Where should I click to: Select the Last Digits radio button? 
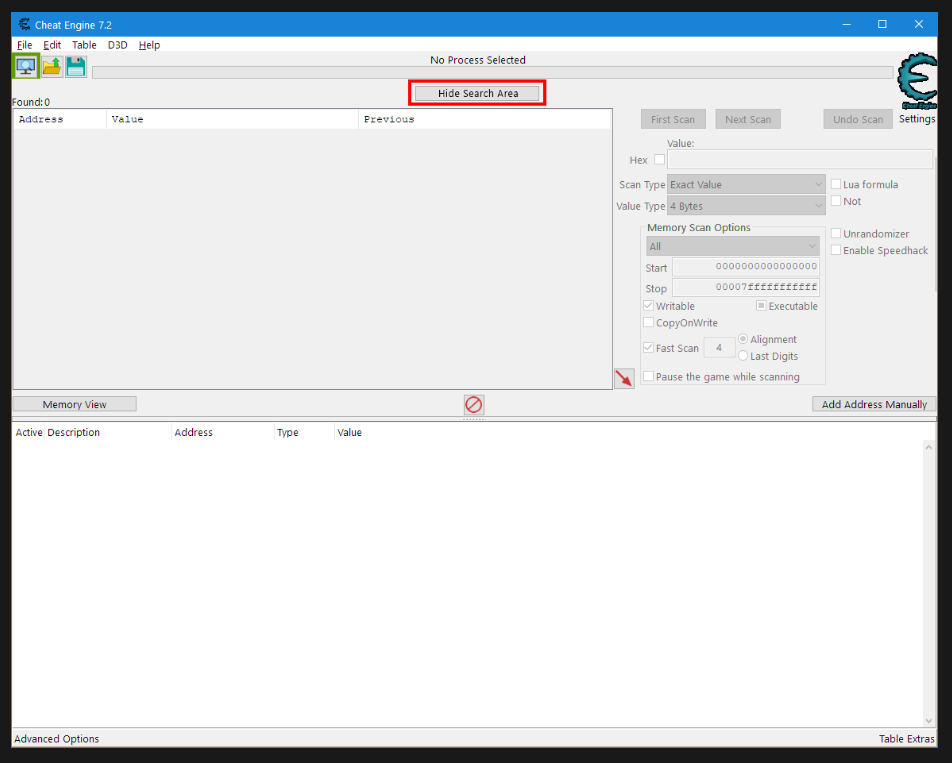[743, 355]
